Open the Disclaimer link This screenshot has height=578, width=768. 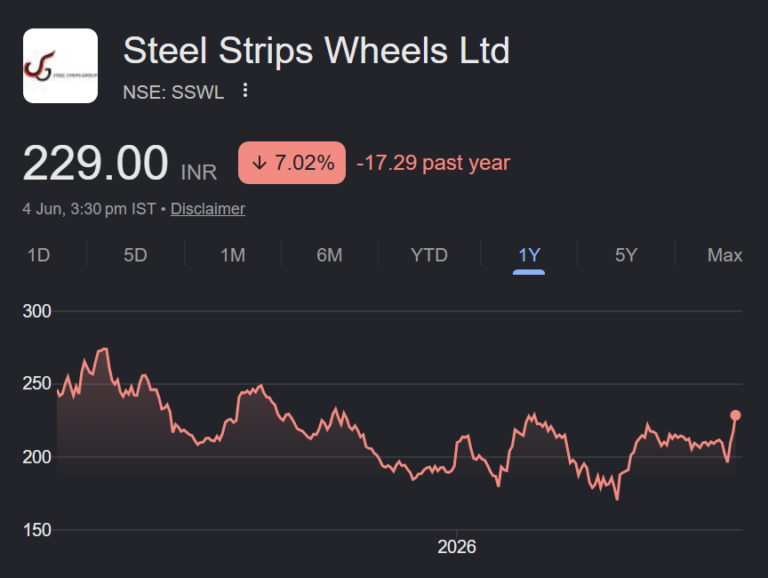pos(208,209)
